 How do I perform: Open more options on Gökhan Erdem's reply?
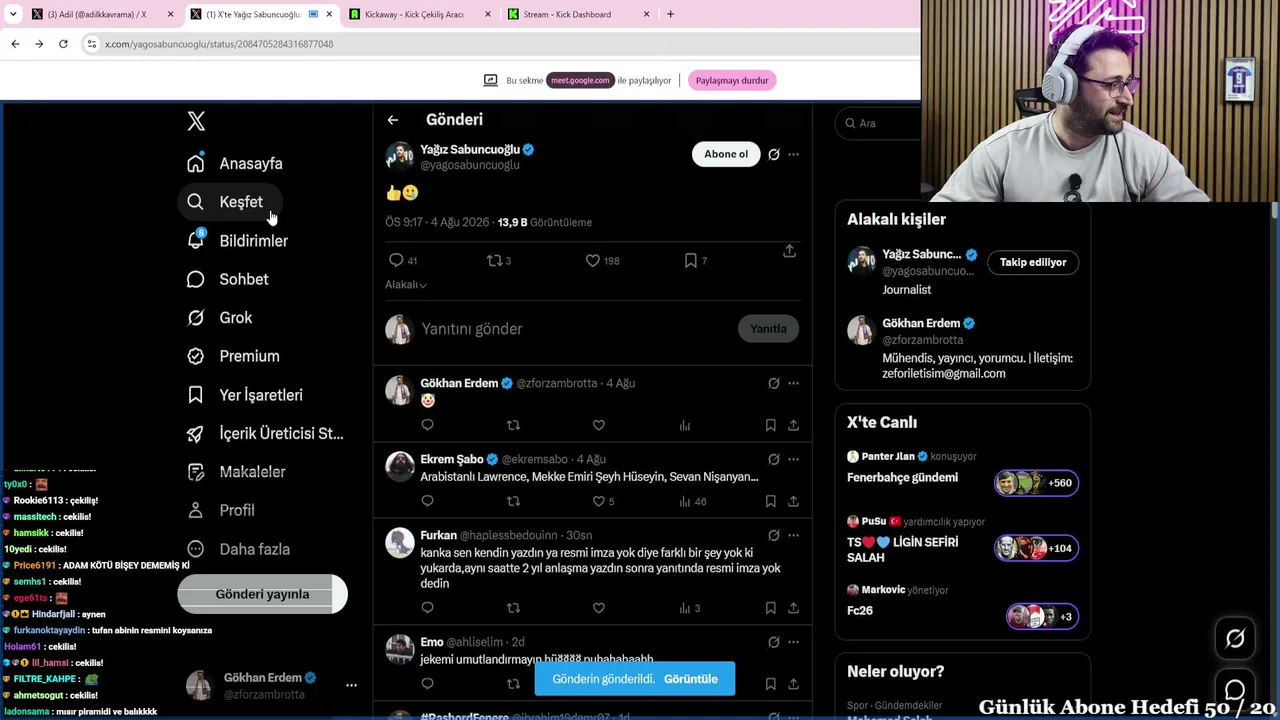coord(794,383)
